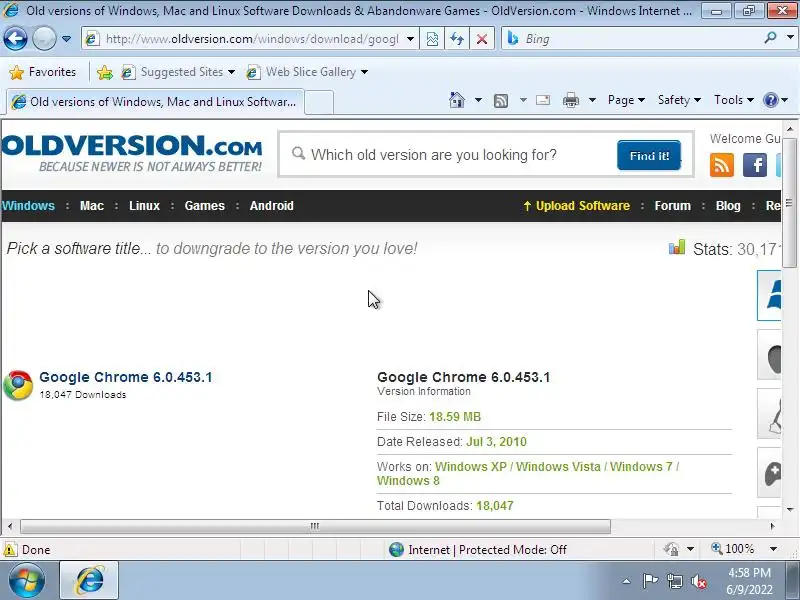
Task: Click the orange RSS feed icon
Action: [x=721, y=165]
